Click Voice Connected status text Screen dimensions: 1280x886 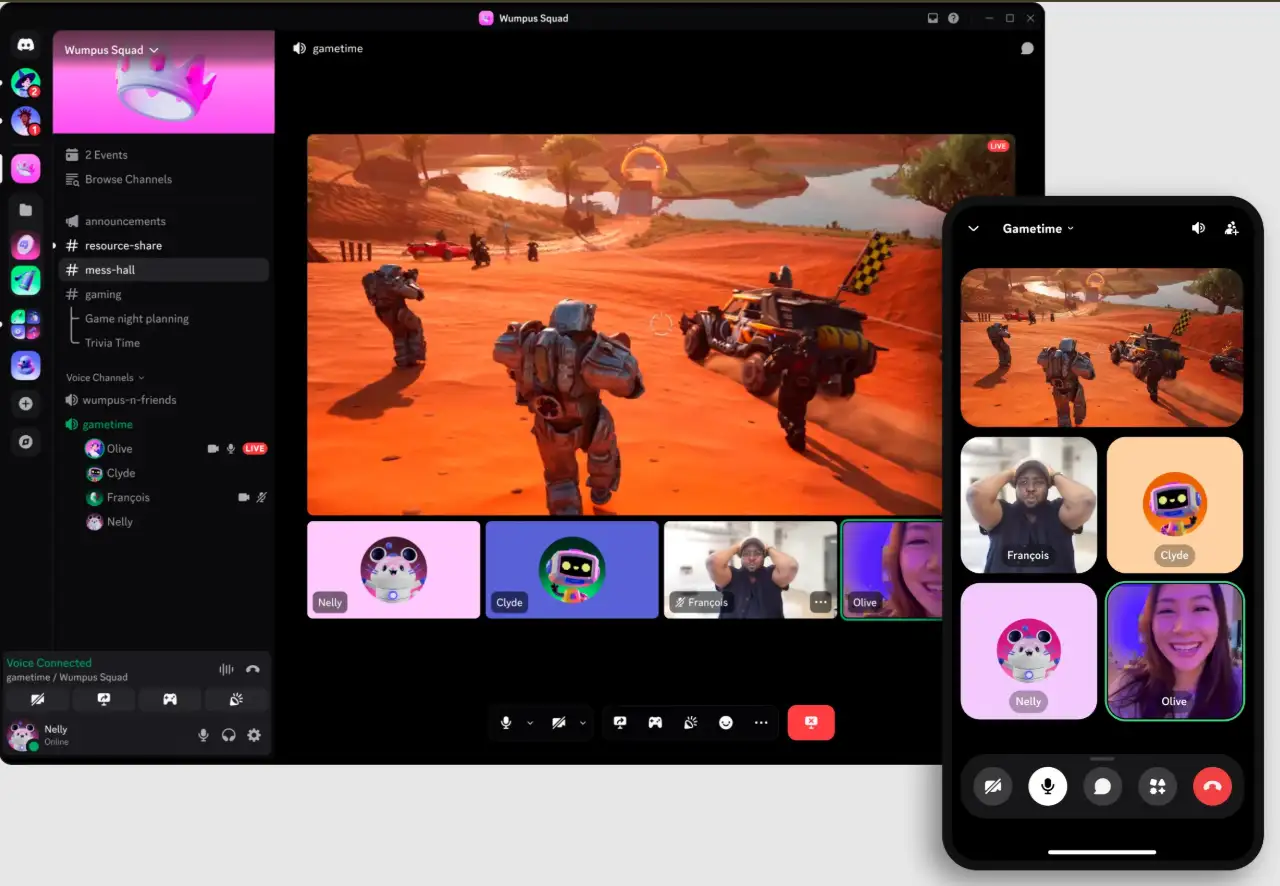pyautogui.click(x=49, y=663)
